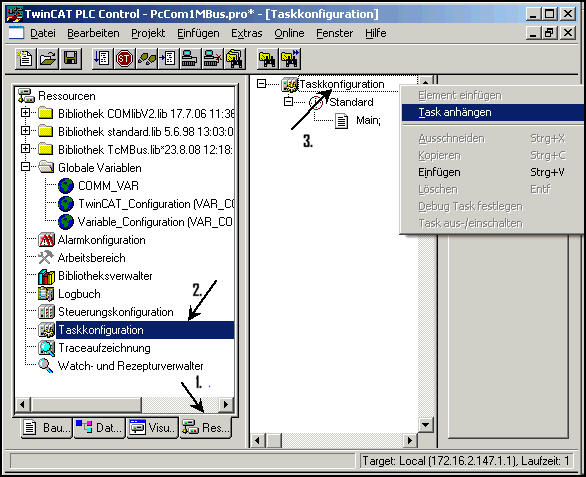Image resolution: width=586 pixels, height=477 pixels.
Task: Expand Bibliothek TcMBus.lib node
Action: (25, 148)
